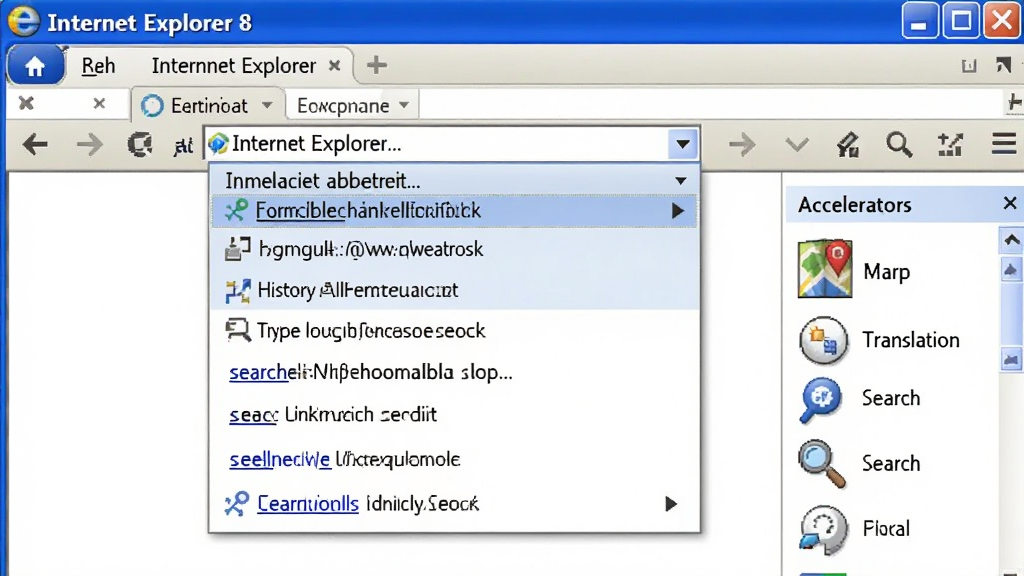Click the go arrow right of address bar
Screen dimensions: 1024x576
[x=742, y=144]
